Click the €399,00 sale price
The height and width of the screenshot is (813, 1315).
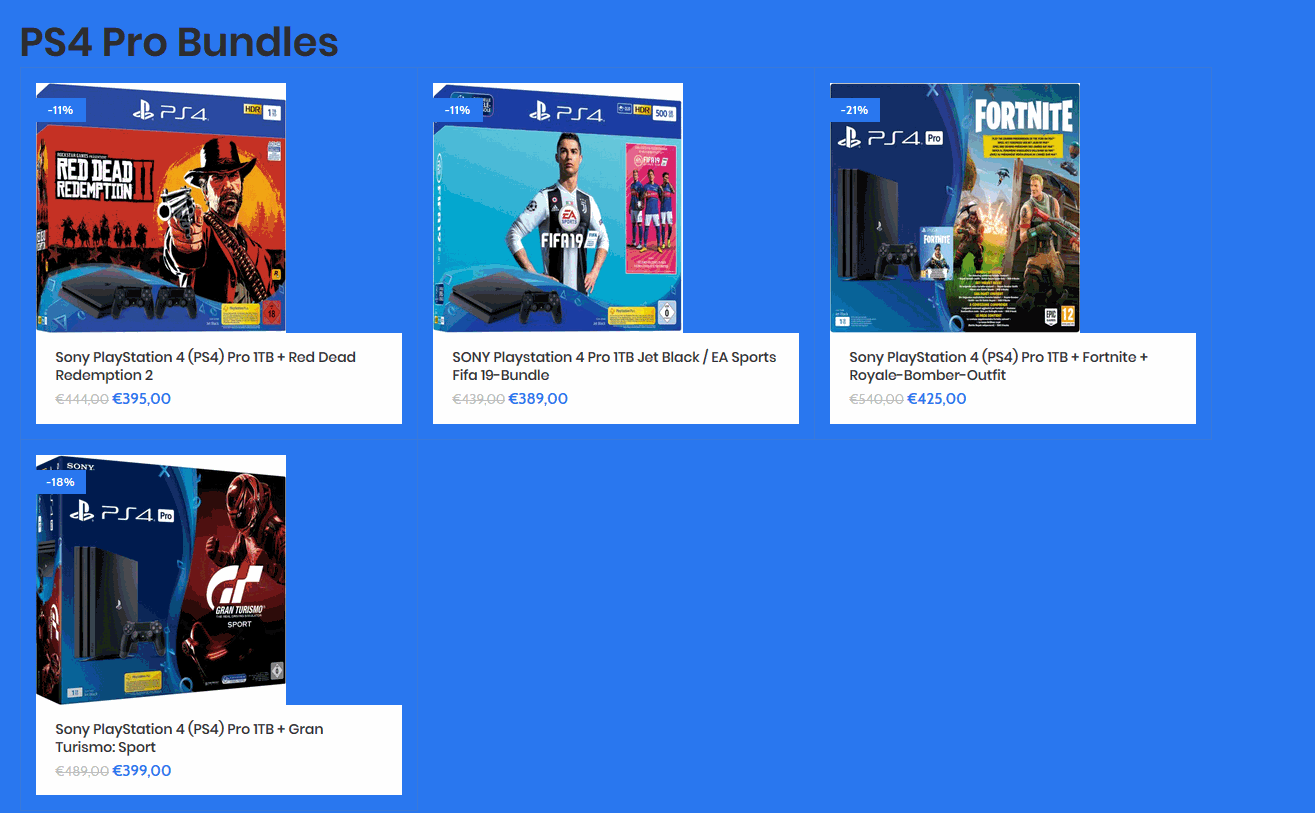pyautogui.click(x=142, y=771)
